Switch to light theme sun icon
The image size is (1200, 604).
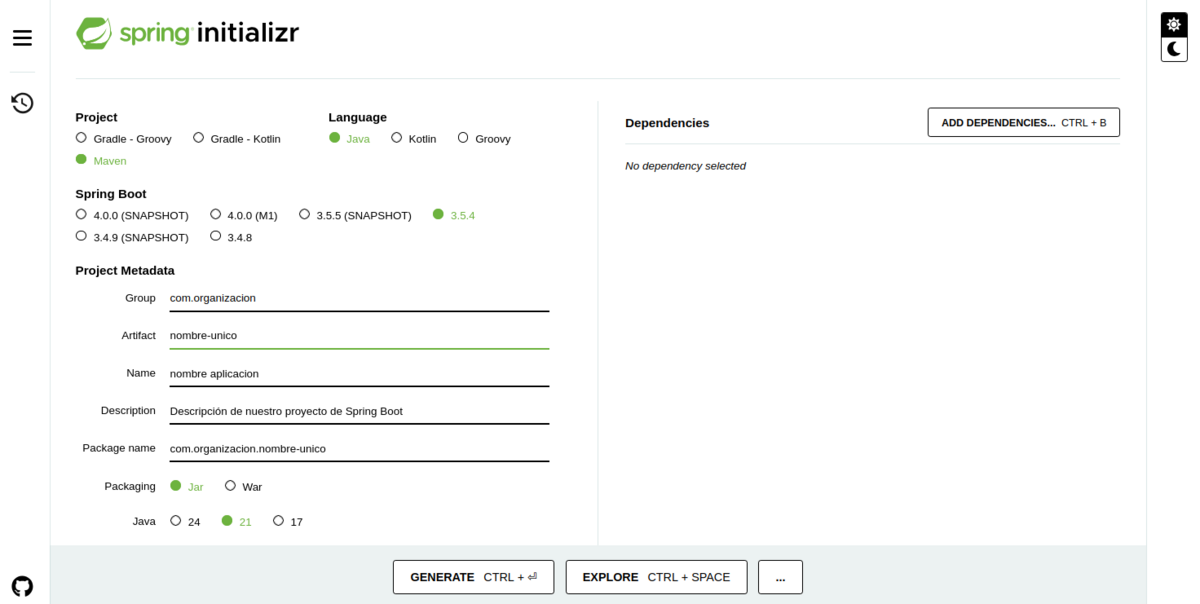[1174, 24]
